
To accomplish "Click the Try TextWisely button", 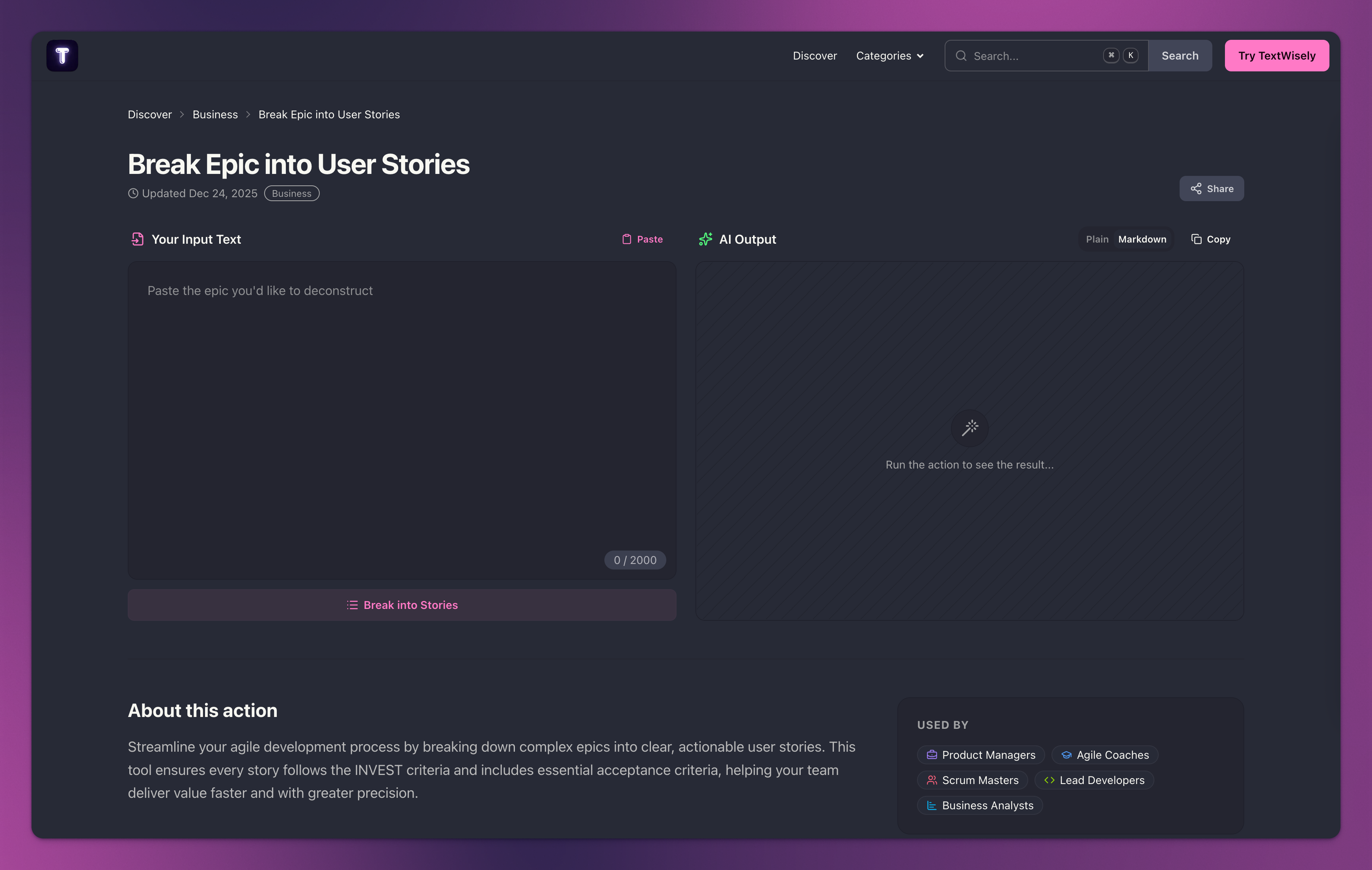I will click(x=1276, y=56).
